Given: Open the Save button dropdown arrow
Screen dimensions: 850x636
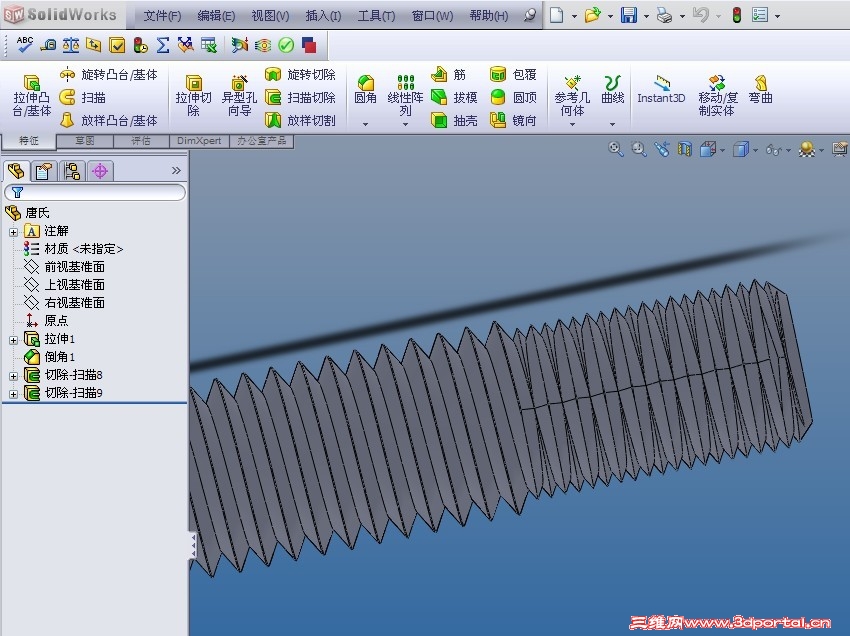Looking at the screenshot, I should [646, 16].
